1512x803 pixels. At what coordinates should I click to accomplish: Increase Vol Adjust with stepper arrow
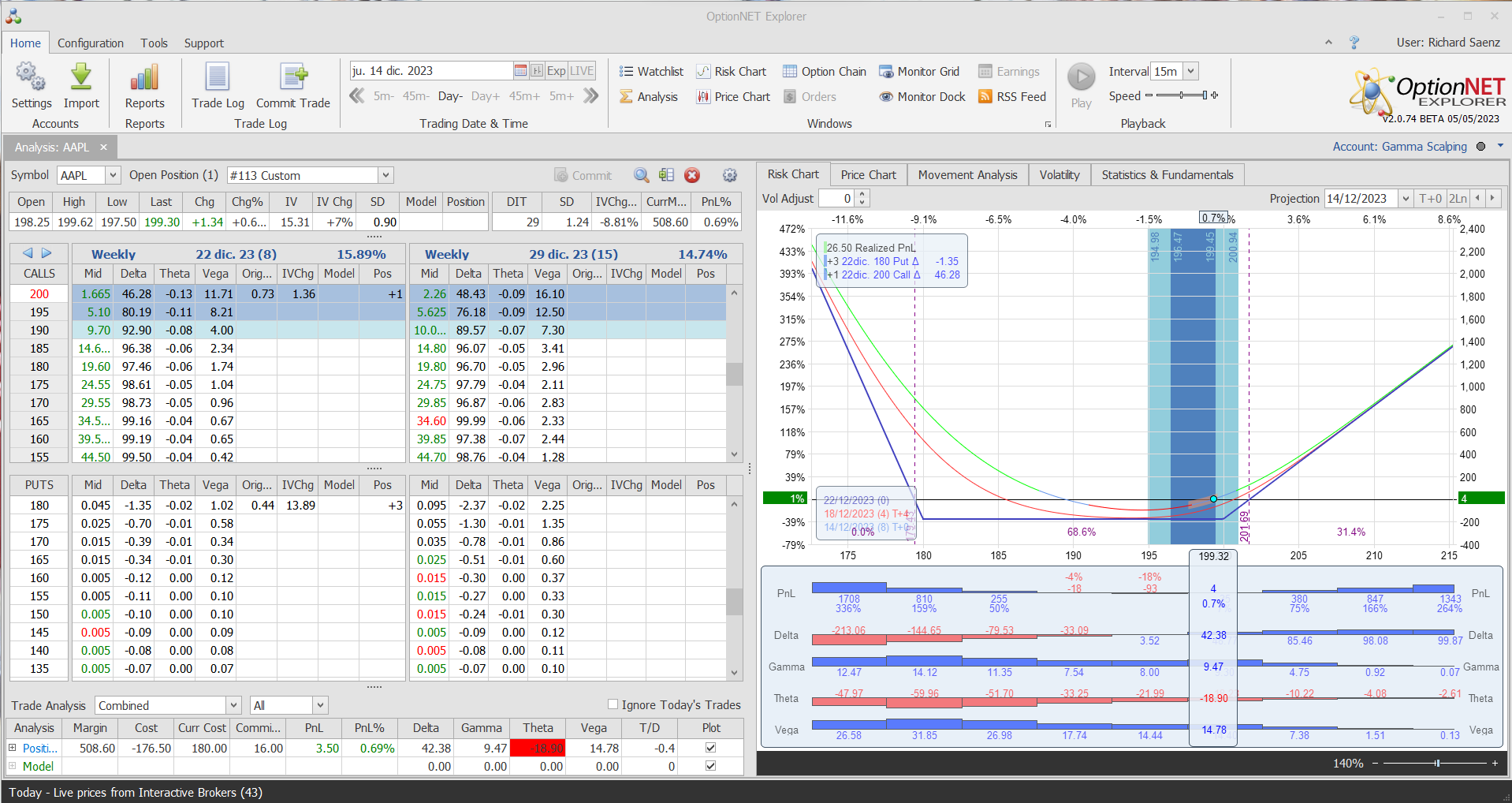[862, 194]
